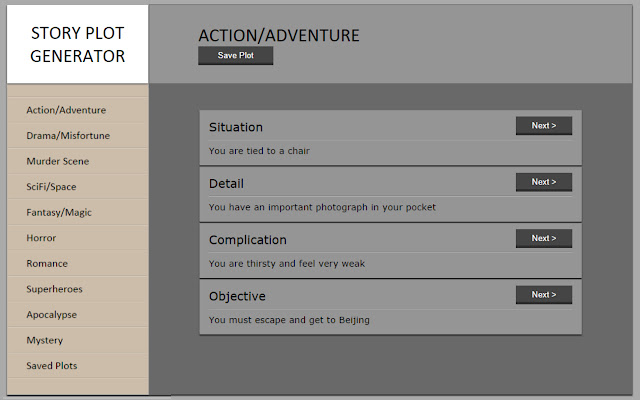
Task: Generate the next Complication
Action: click(543, 238)
